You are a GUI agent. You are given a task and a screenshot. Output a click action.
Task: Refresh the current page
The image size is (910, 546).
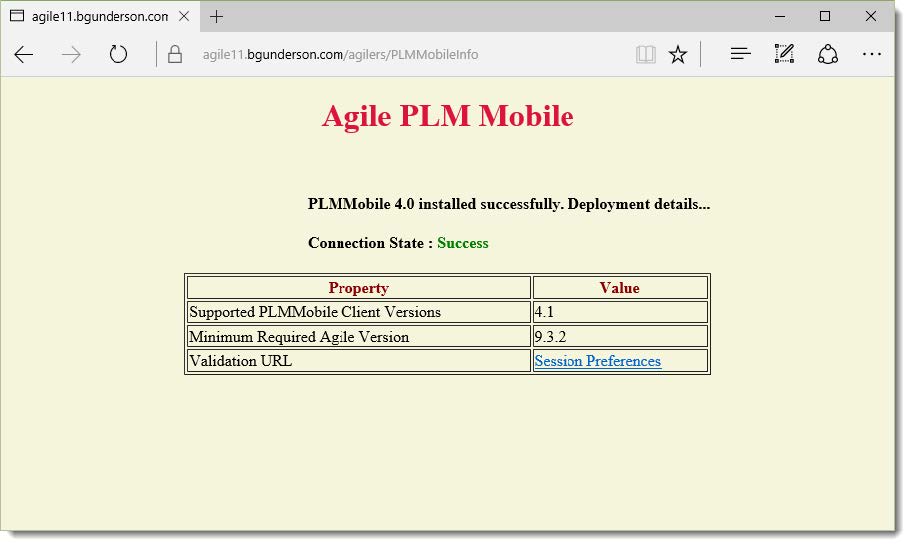[x=118, y=54]
